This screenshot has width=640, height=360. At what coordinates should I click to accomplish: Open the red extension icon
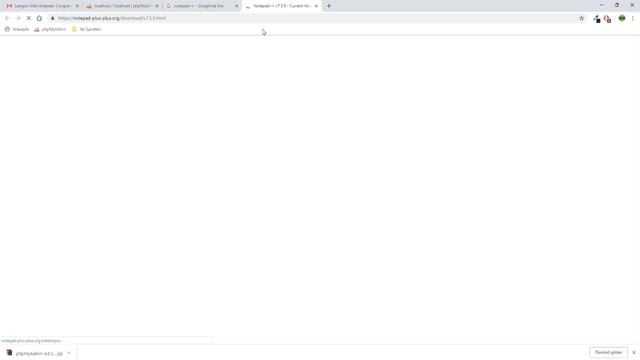607,19
